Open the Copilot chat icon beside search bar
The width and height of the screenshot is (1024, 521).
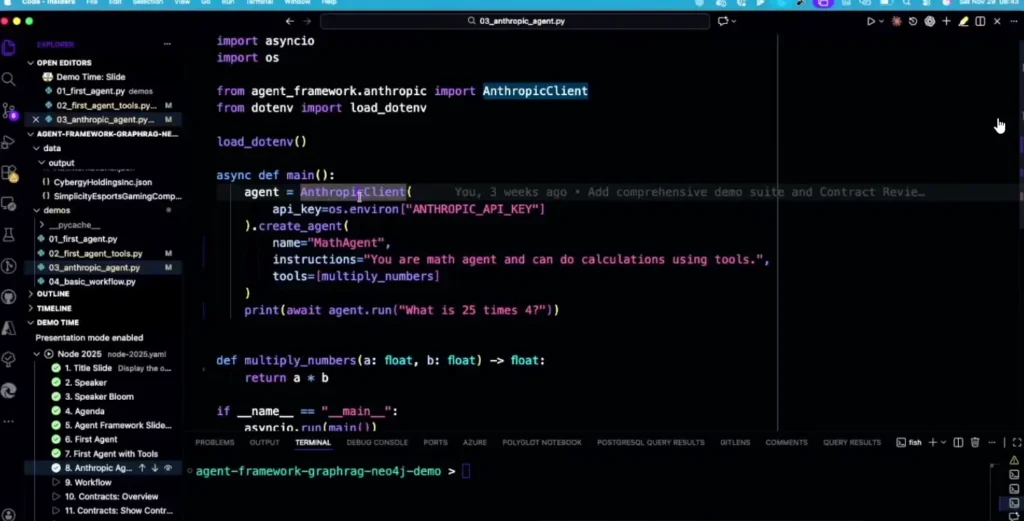point(722,21)
